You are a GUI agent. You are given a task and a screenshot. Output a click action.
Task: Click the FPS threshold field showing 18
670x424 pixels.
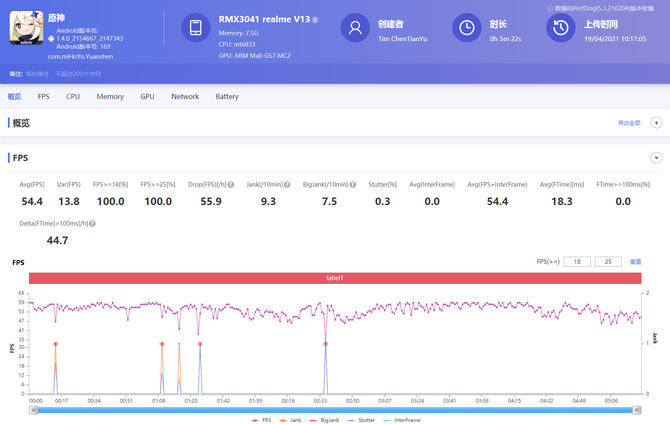coord(577,262)
